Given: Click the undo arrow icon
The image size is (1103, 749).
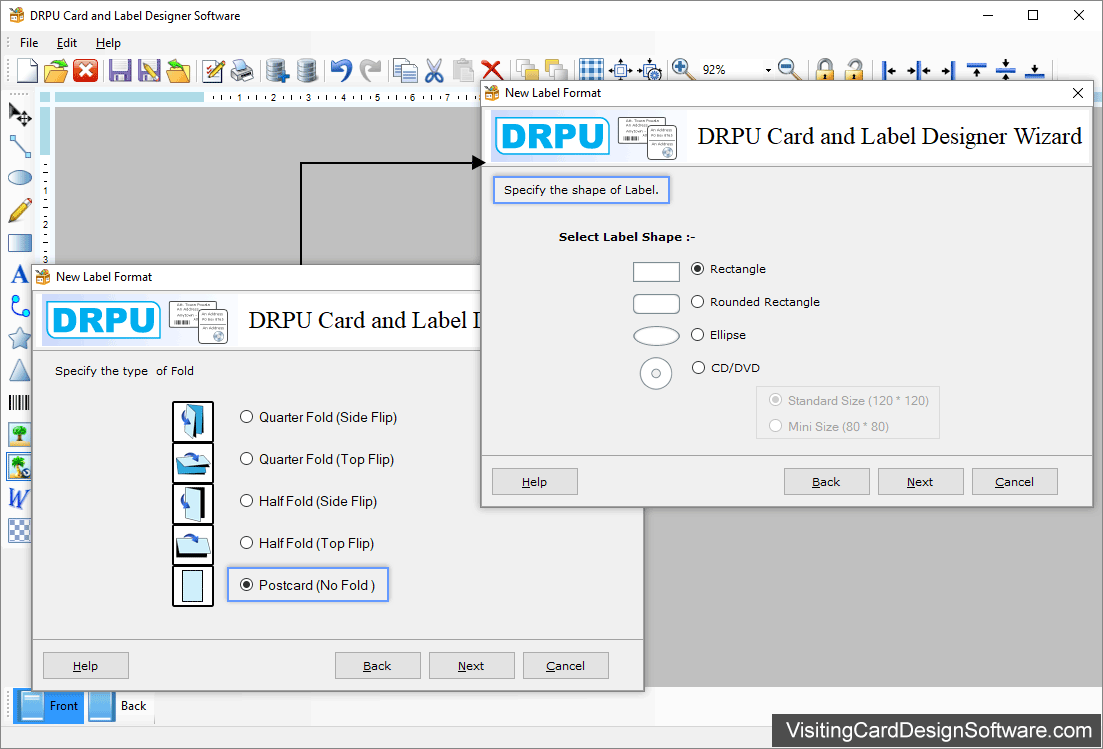Looking at the screenshot, I should pyautogui.click(x=341, y=70).
